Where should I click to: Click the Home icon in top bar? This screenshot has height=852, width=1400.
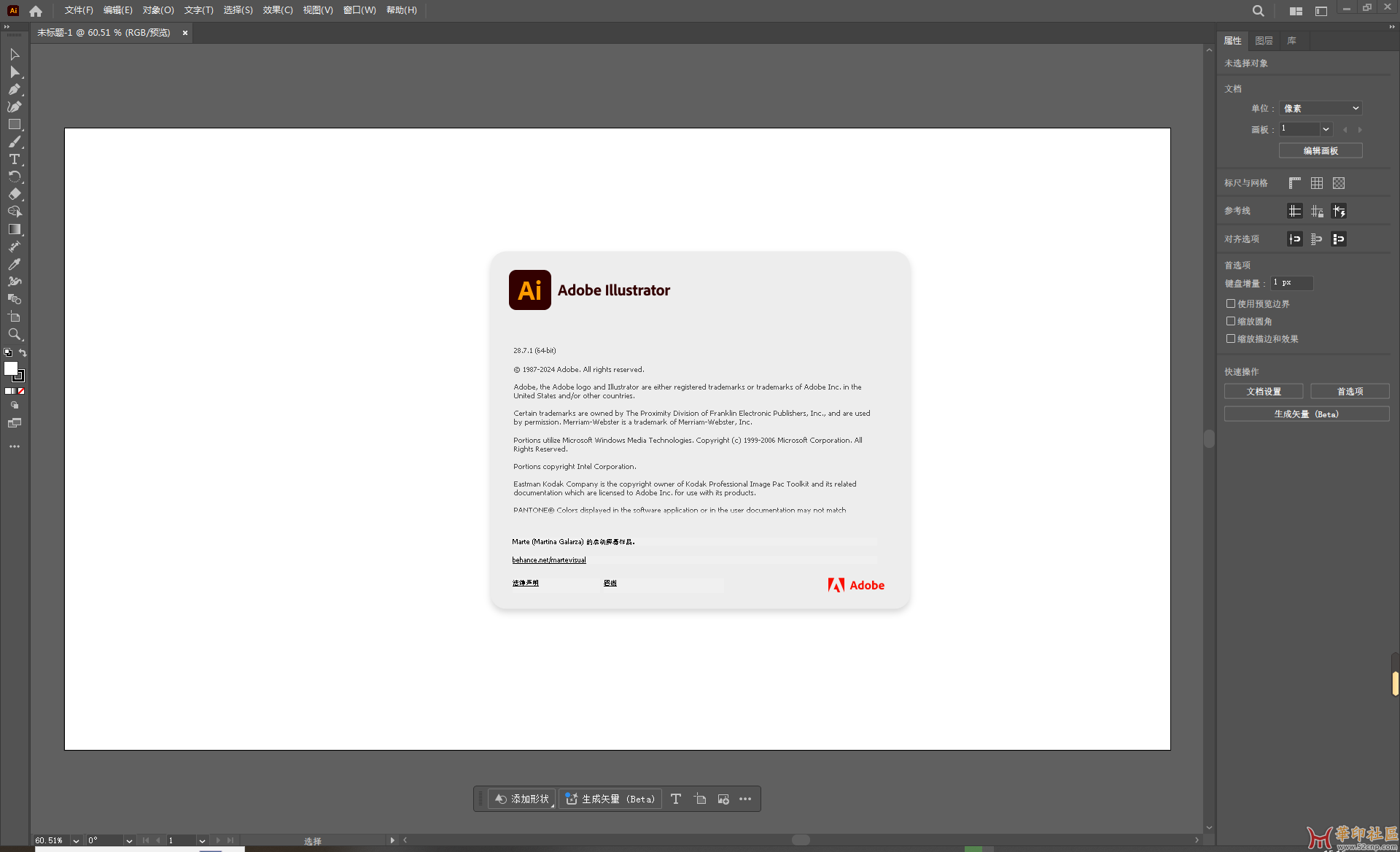(x=36, y=11)
